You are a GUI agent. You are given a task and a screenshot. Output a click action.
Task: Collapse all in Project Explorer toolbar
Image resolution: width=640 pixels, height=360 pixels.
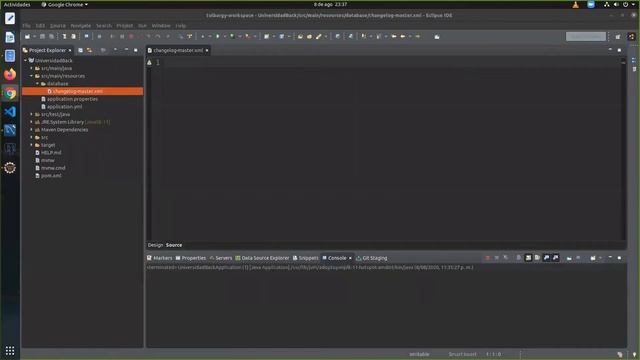coord(80,50)
